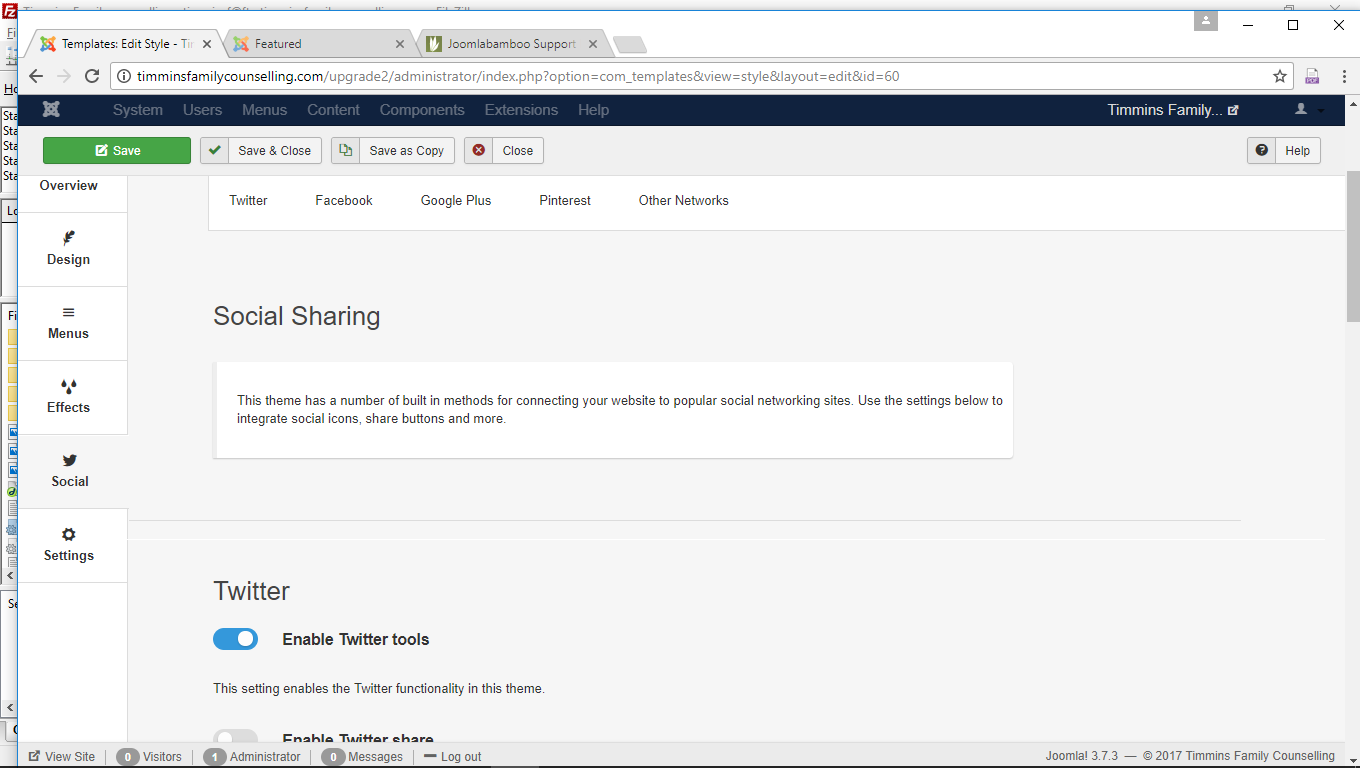The width and height of the screenshot is (1360, 768).
Task: Jump to the Twitter sub-tab
Action: [248, 201]
